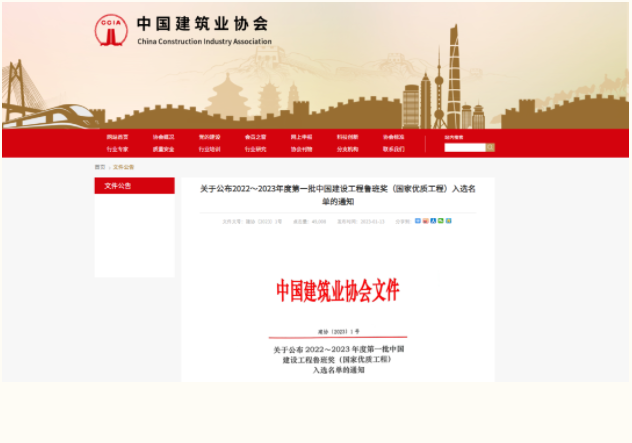This screenshot has height=443, width=632.
Task: Click the 中国建筑业协会 site title
Action: coord(202,24)
